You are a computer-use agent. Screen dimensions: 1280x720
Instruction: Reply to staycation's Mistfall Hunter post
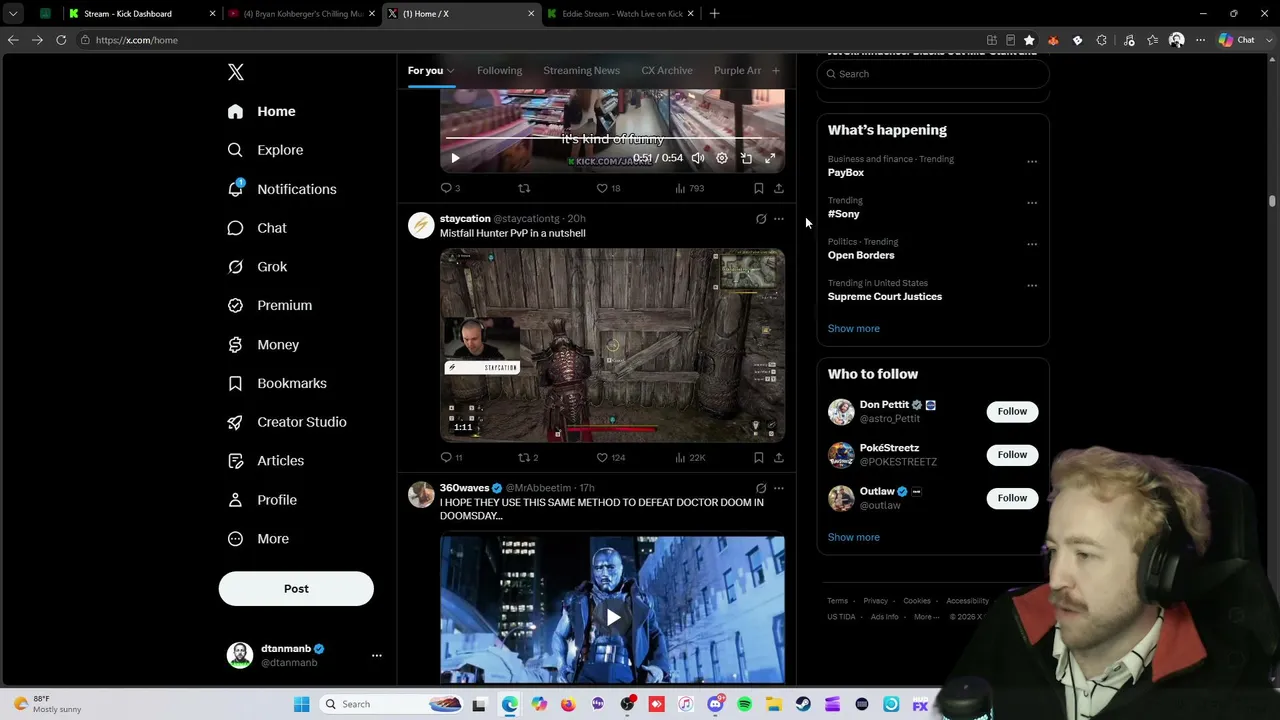(451, 457)
